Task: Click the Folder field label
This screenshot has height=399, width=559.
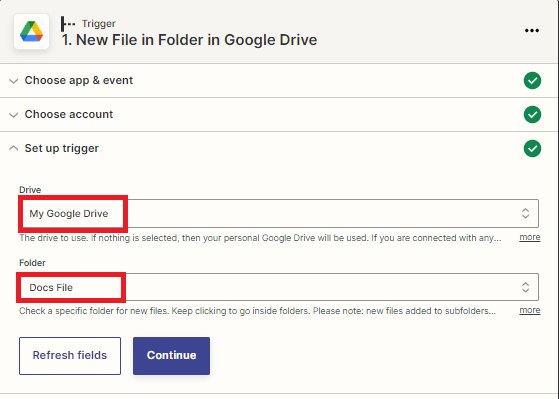Action: (32, 263)
